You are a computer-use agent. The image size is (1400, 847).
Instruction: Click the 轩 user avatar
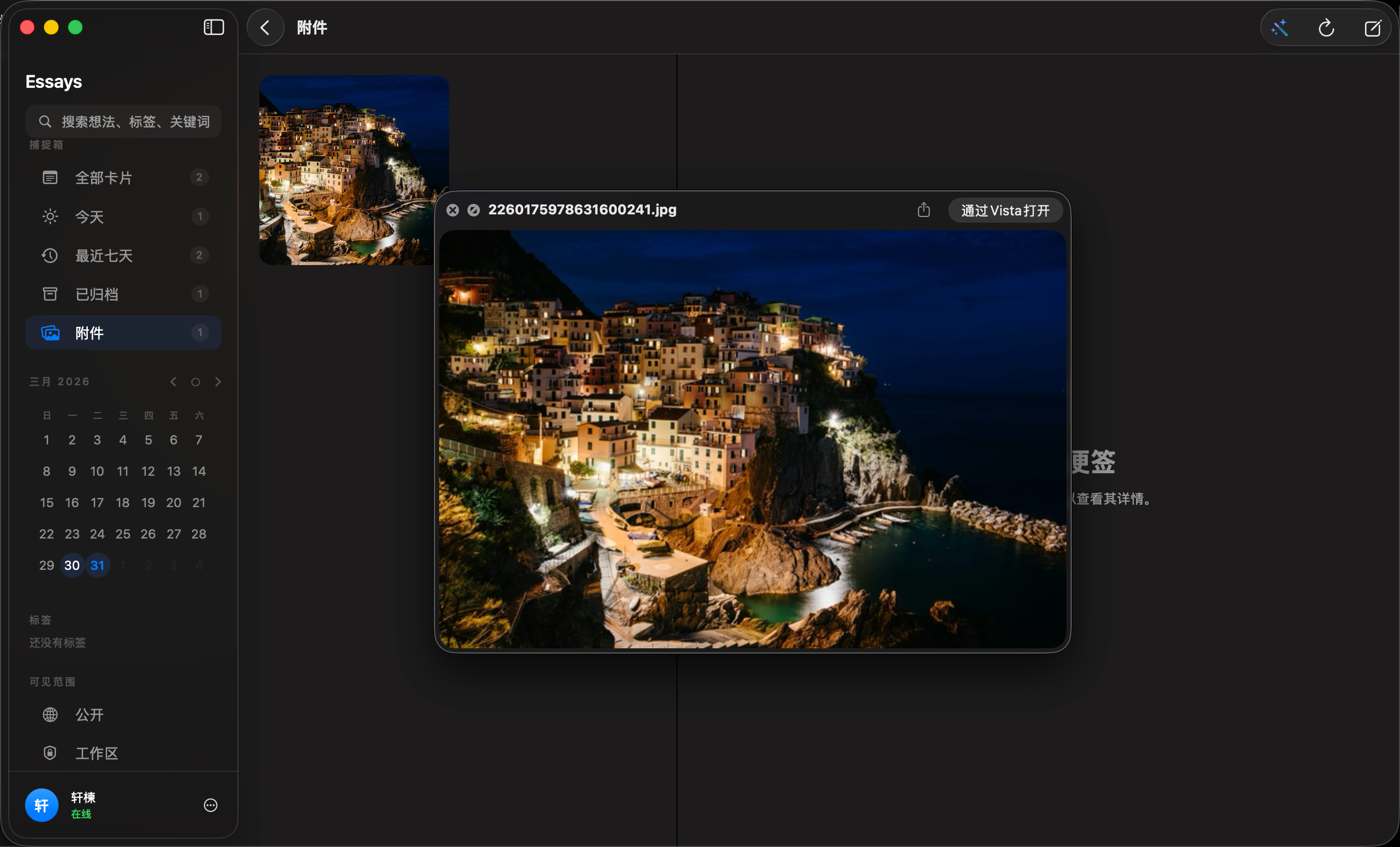point(41,805)
